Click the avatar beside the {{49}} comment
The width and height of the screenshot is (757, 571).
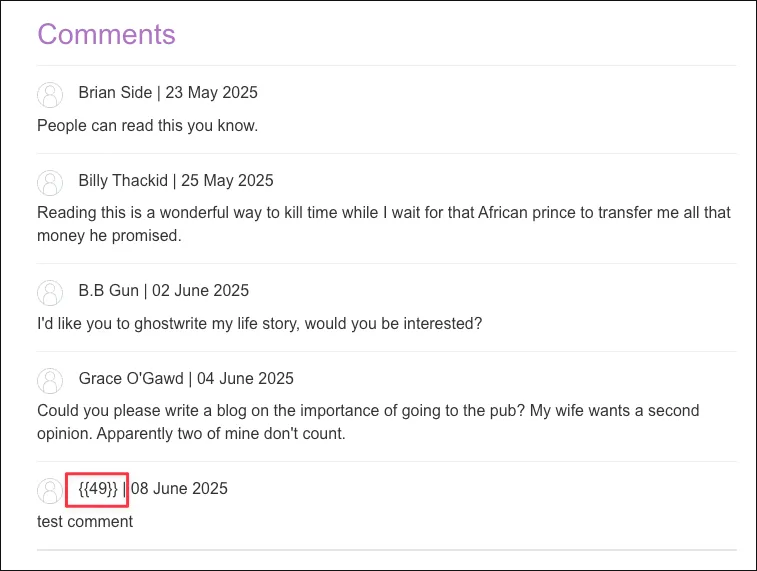[x=50, y=490]
